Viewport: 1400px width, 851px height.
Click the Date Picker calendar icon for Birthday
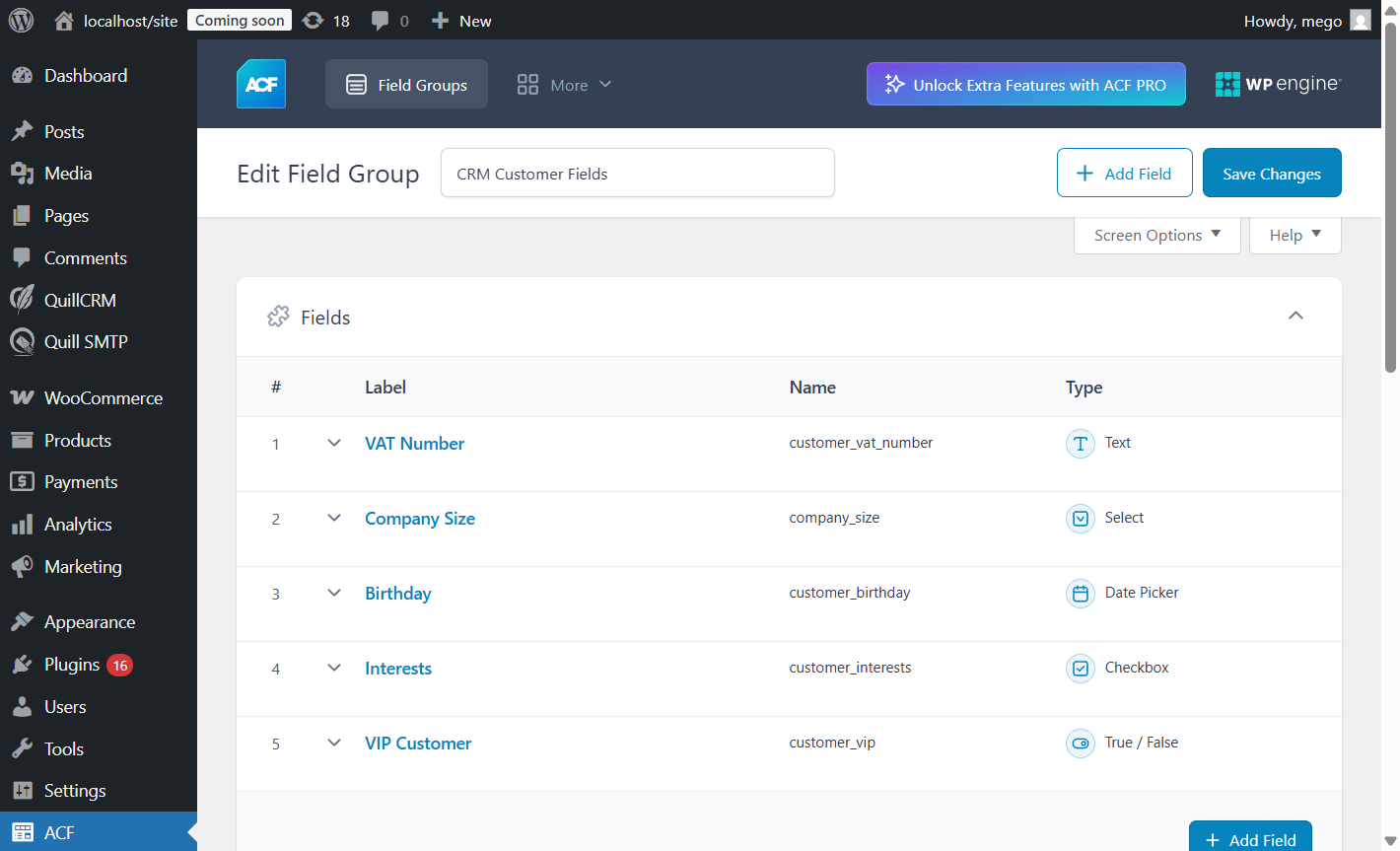pos(1081,593)
